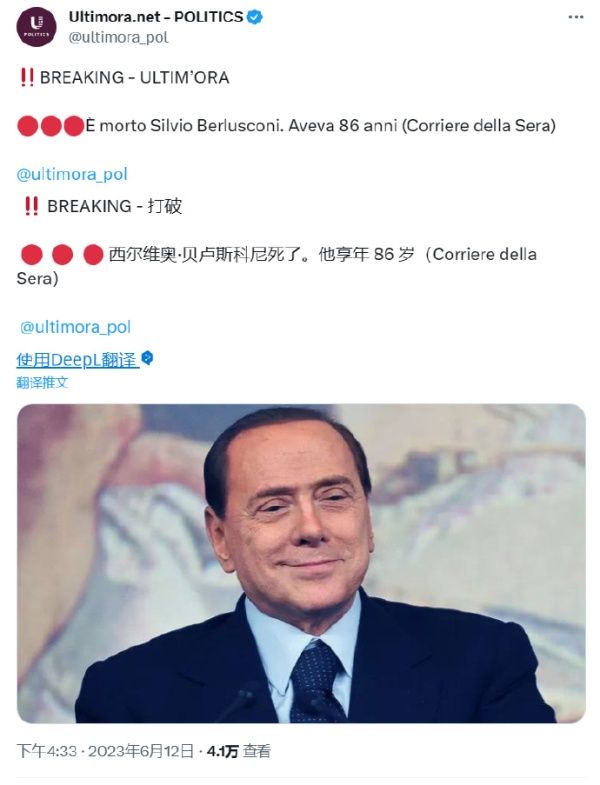Click the gray @ultimora_pol handle under account name
Image resolution: width=600 pixels, height=785 pixels.
pyautogui.click(x=118, y=38)
